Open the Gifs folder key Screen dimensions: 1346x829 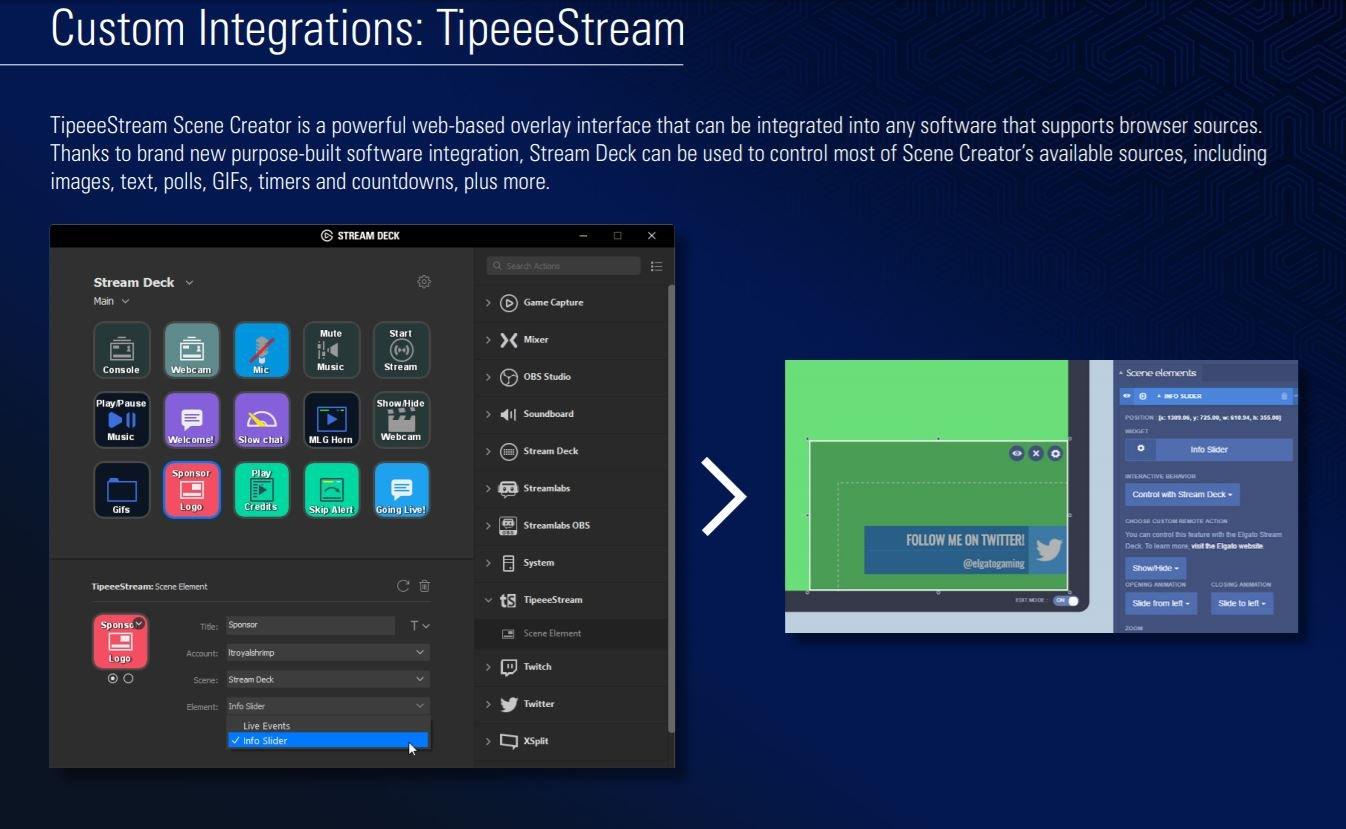point(121,490)
